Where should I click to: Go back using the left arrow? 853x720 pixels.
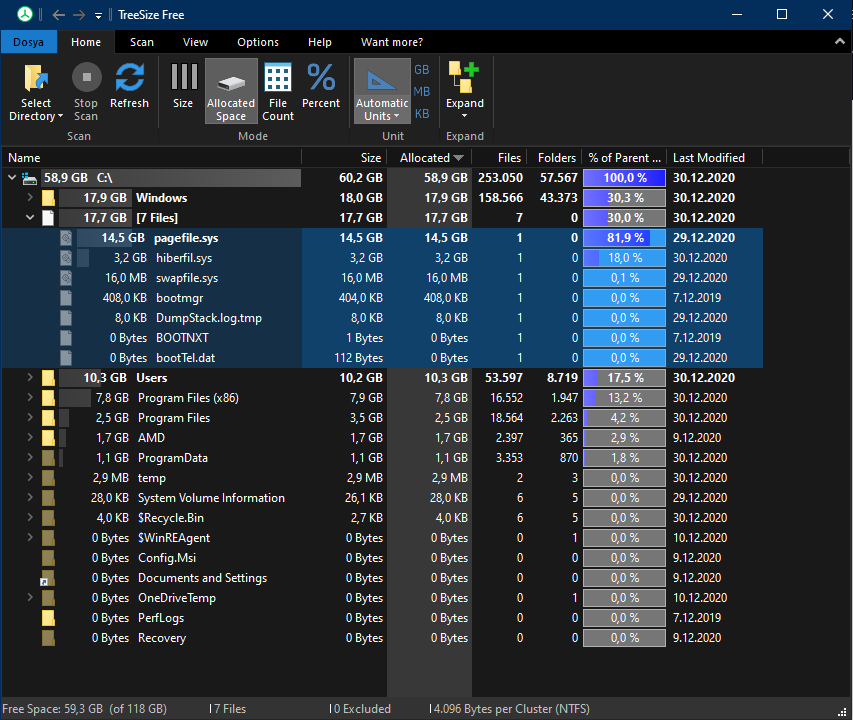click(59, 15)
